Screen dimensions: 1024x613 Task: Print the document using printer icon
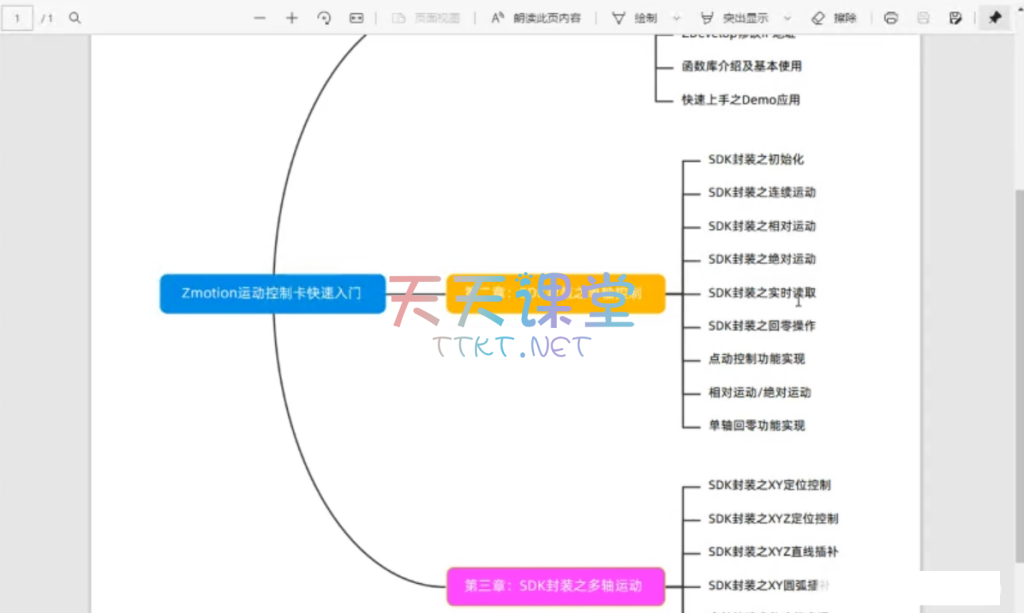point(891,18)
